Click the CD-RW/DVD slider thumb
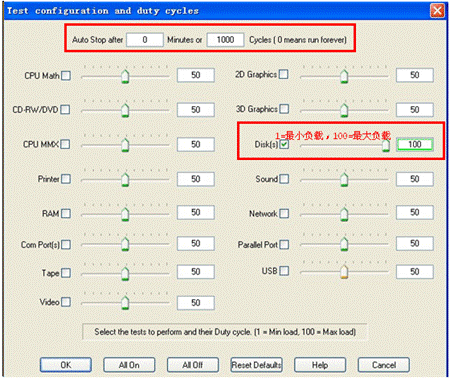This screenshot has width=450, height=378. pyautogui.click(x=125, y=110)
